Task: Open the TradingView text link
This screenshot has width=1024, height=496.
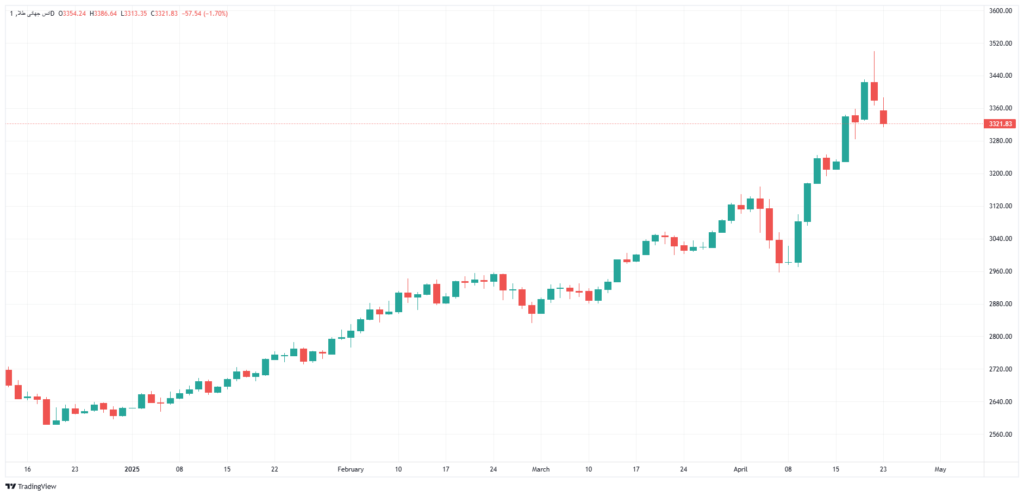Action: 29,487
